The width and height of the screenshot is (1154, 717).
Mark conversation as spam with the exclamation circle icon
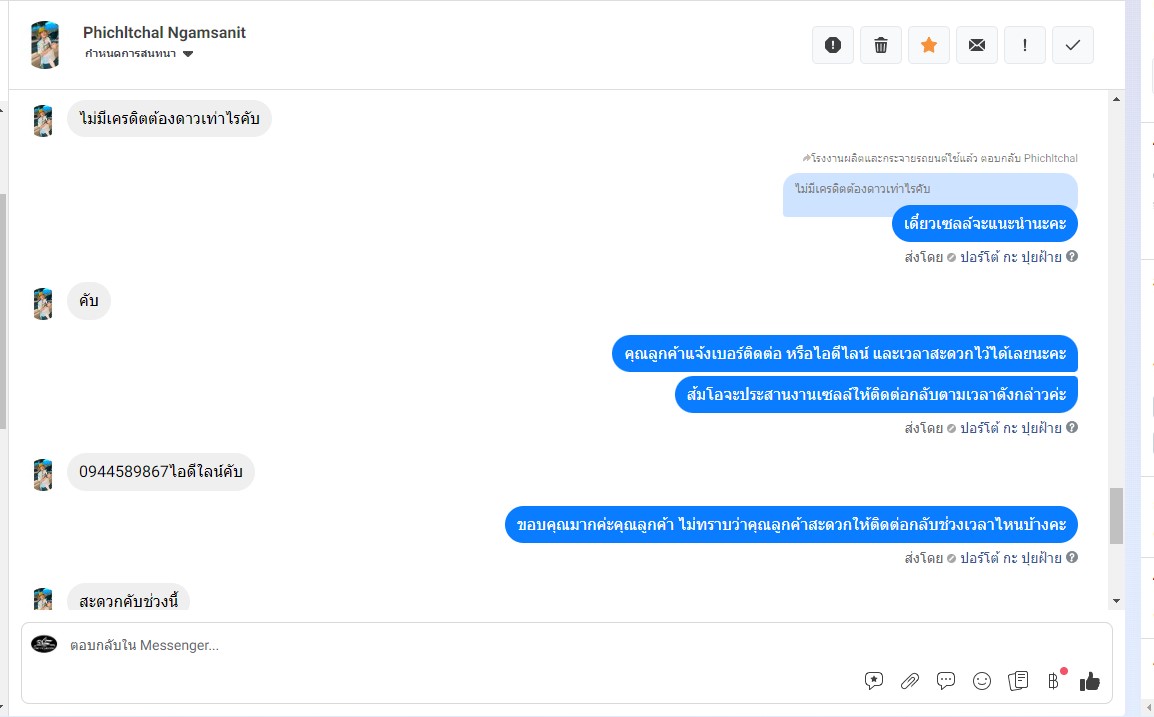click(x=832, y=45)
